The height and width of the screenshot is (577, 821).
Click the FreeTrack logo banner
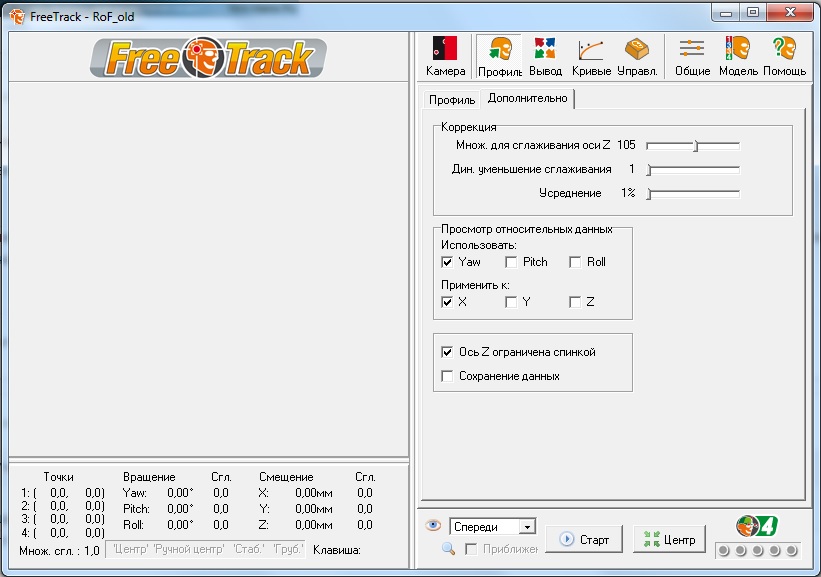click(x=208, y=58)
